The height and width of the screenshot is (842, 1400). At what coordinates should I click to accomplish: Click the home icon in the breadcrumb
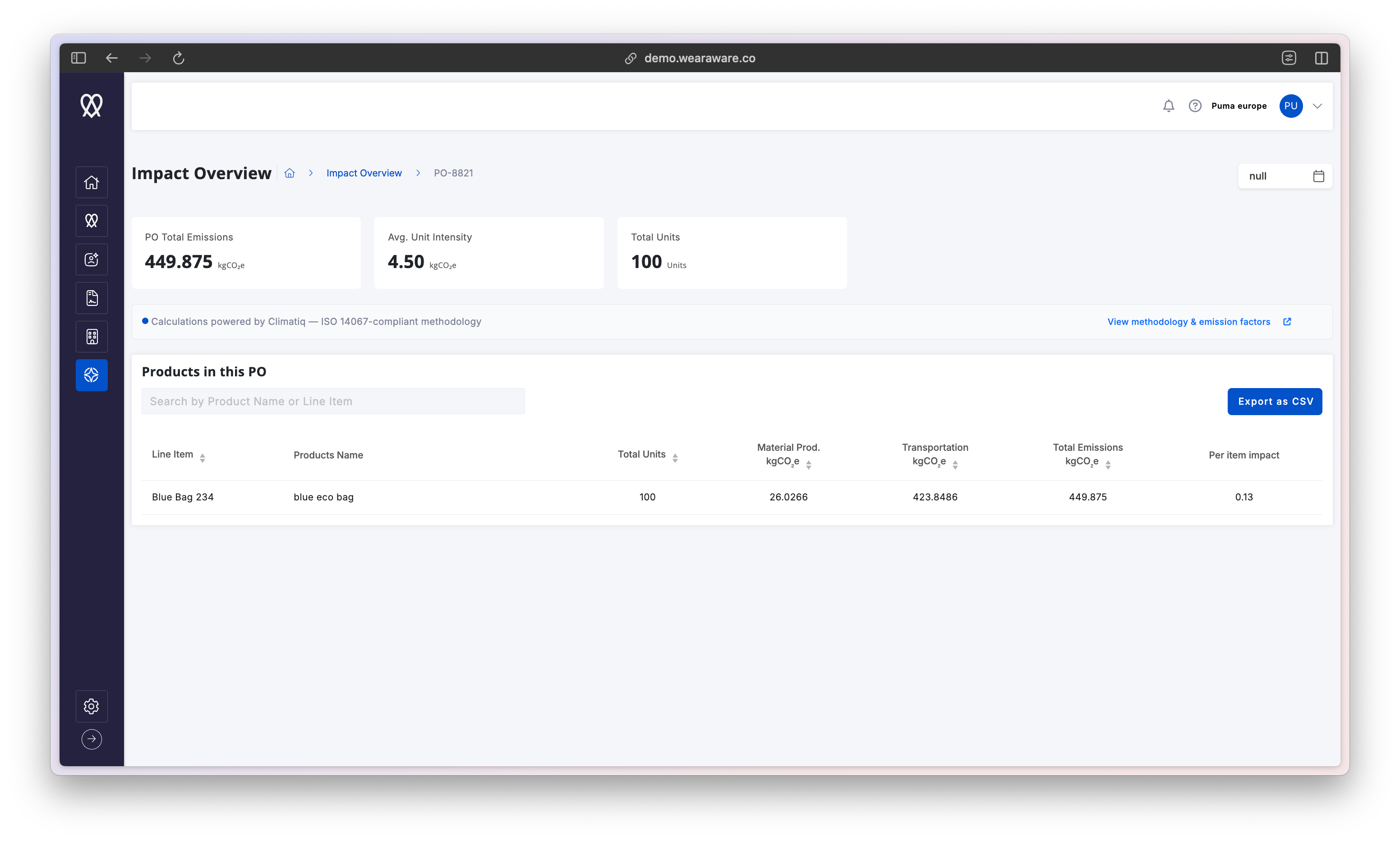pos(289,173)
